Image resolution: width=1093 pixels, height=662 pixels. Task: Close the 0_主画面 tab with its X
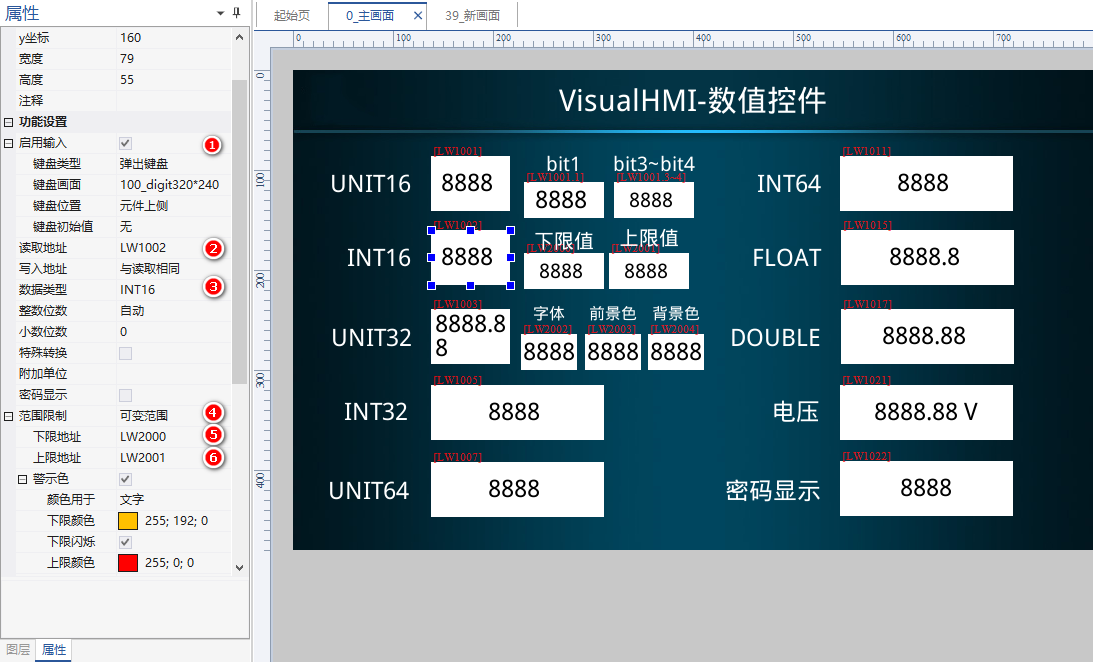[x=418, y=16]
